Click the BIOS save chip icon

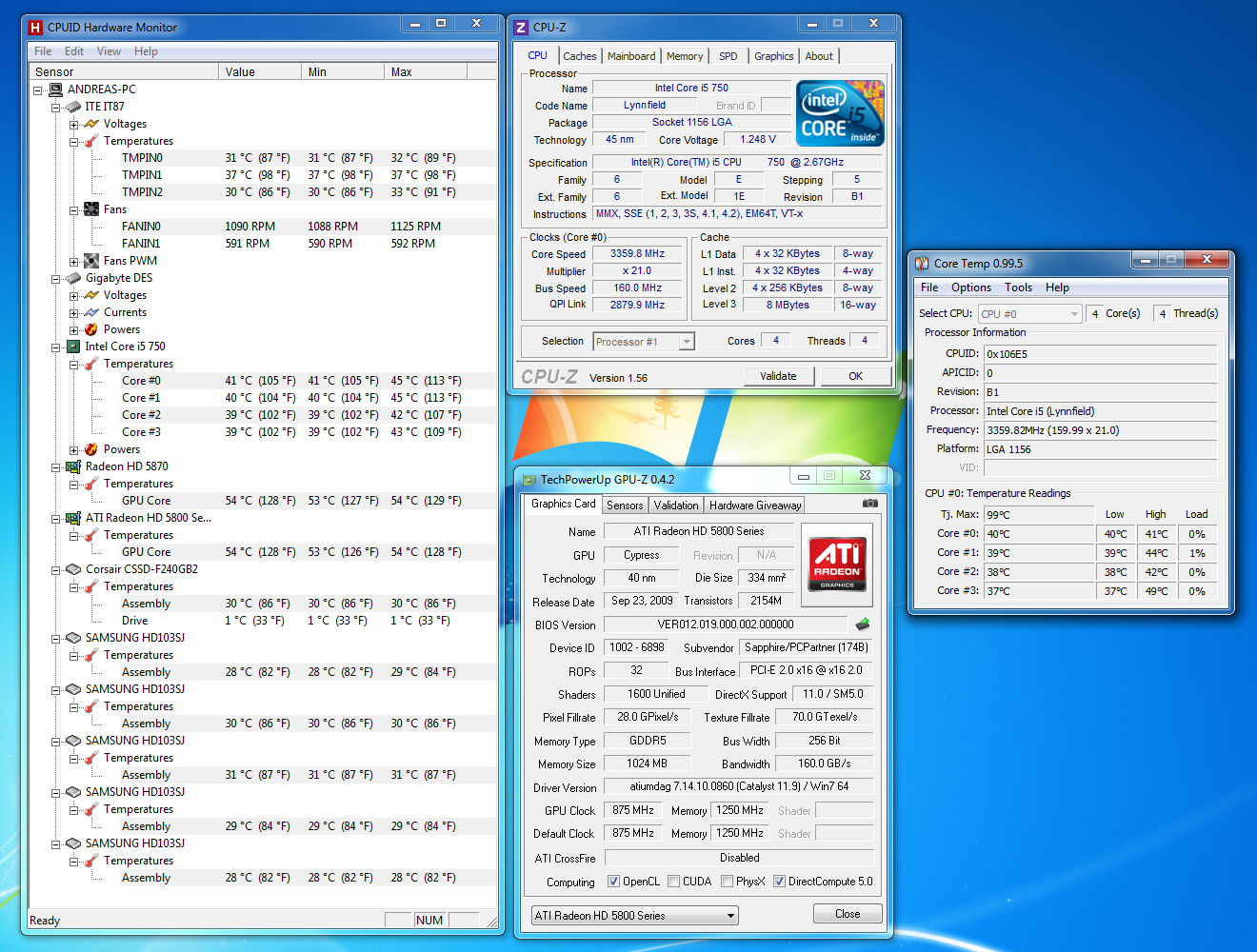point(863,625)
